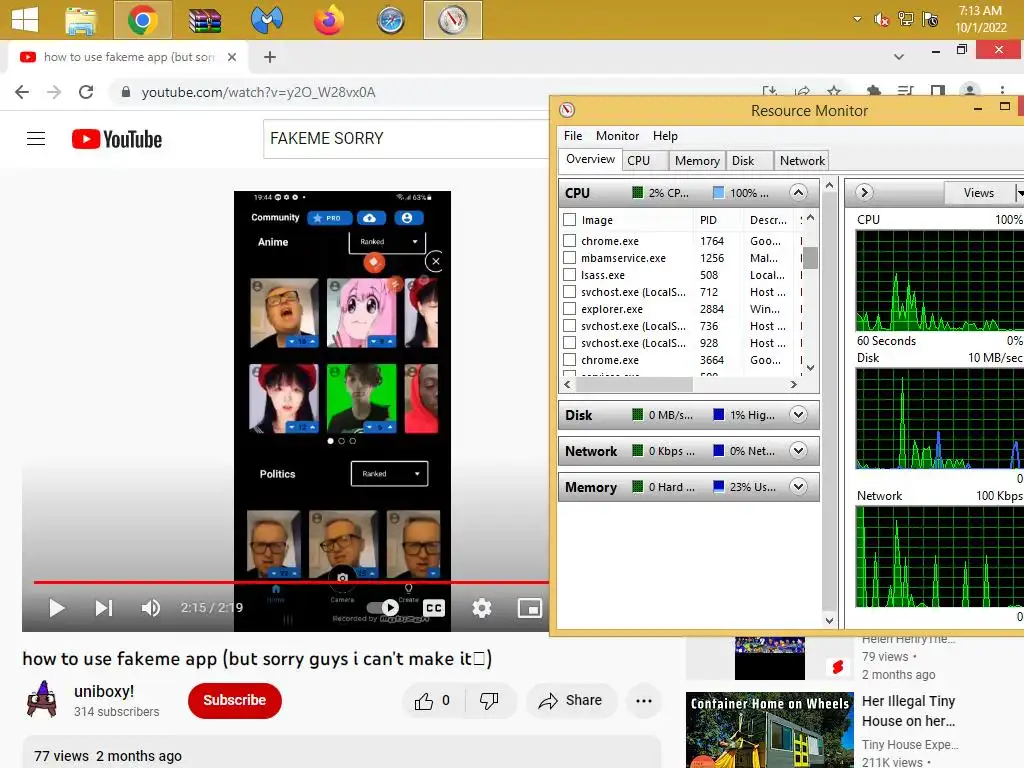Mute the video volume

pos(150,608)
